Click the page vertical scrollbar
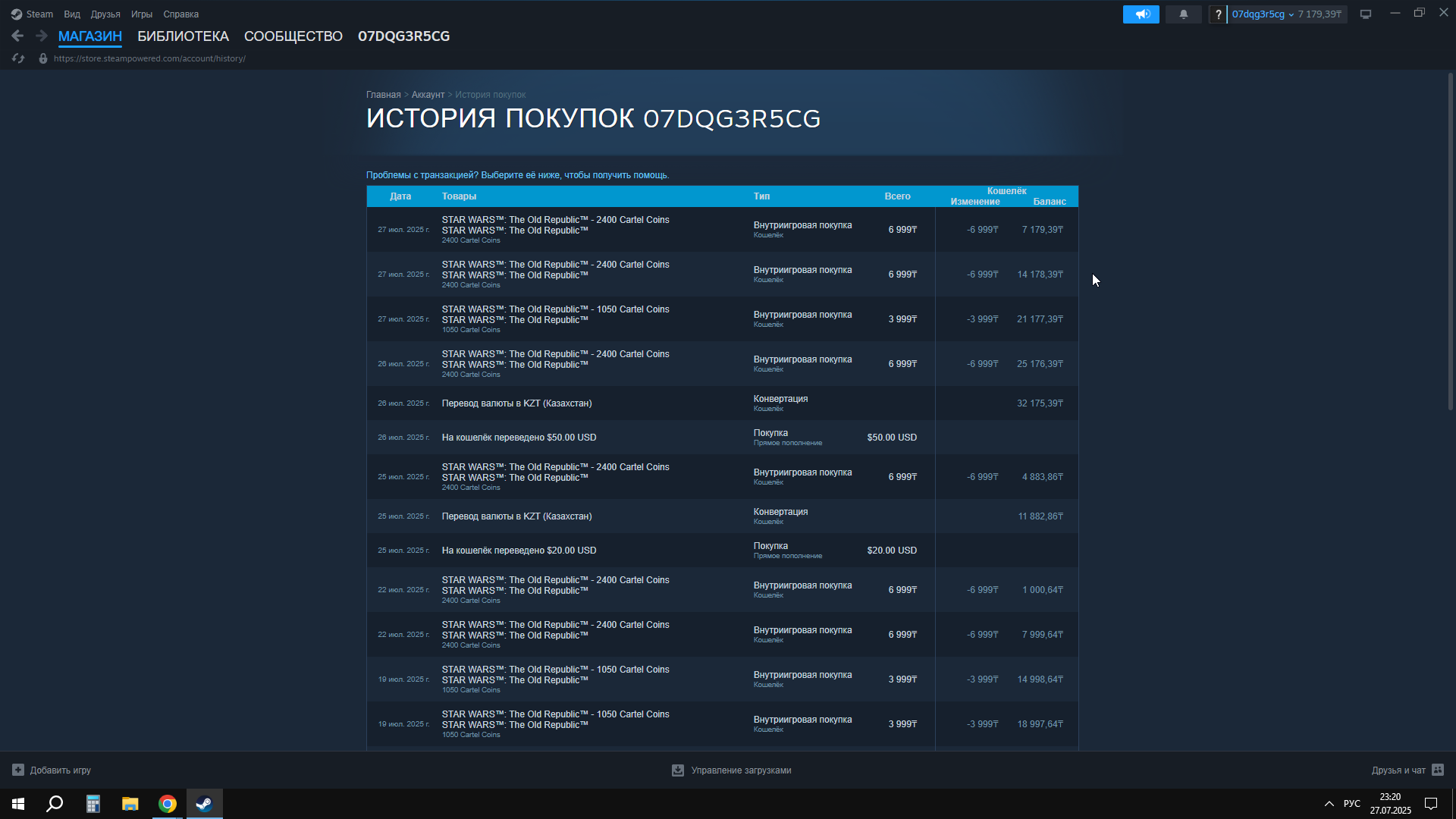 (1450, 241)
